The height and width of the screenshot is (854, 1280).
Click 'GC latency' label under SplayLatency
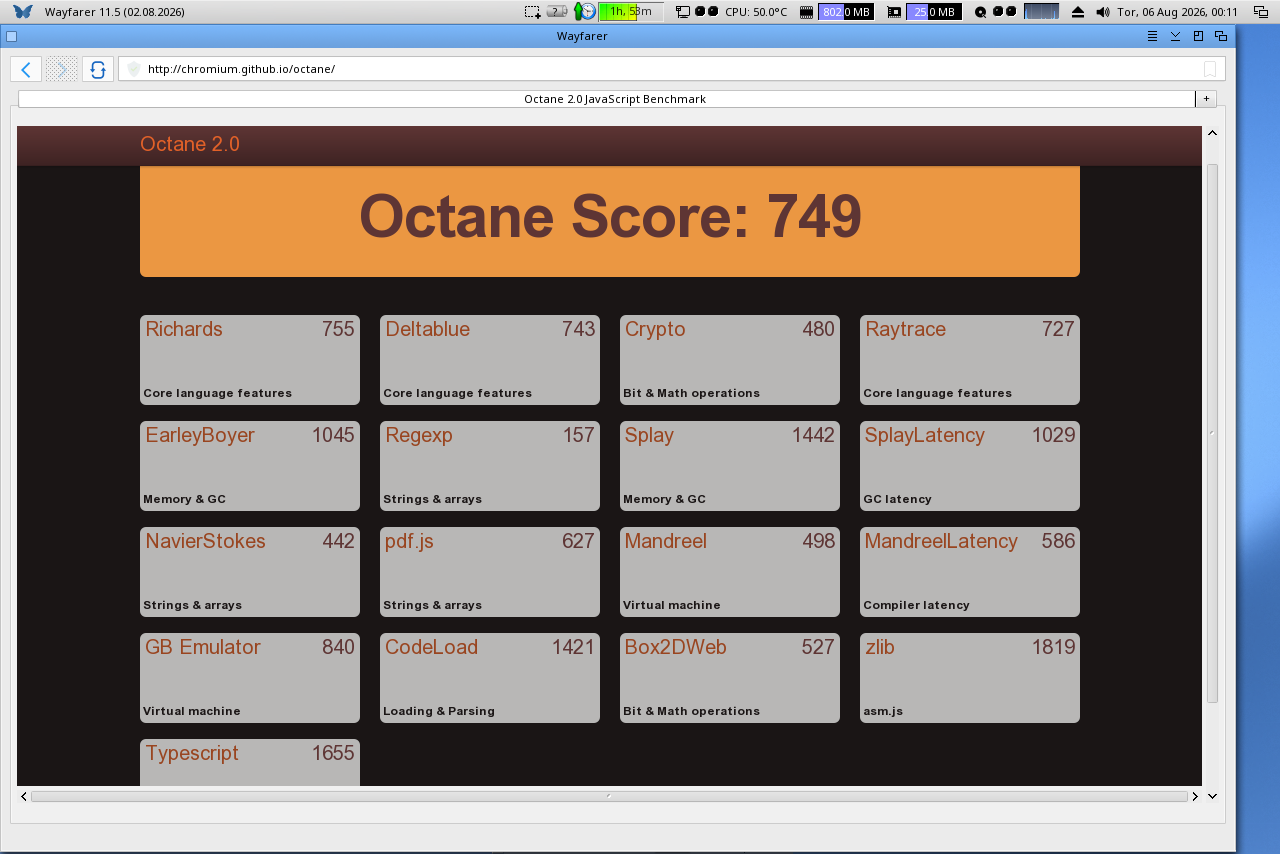[897, 499]
